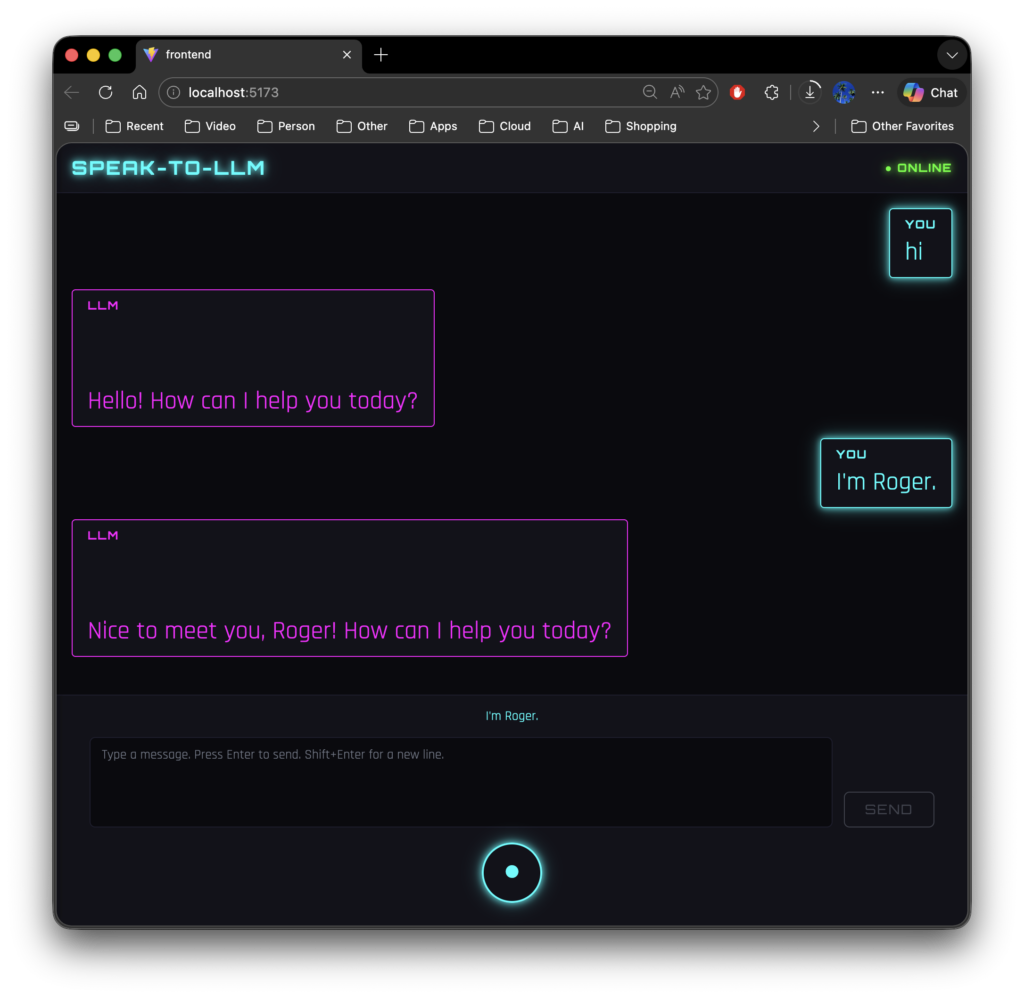Click the microphone record button
Image resolution: width=1024 pixels, height=999 pixels.
click(x=511, y=872)
